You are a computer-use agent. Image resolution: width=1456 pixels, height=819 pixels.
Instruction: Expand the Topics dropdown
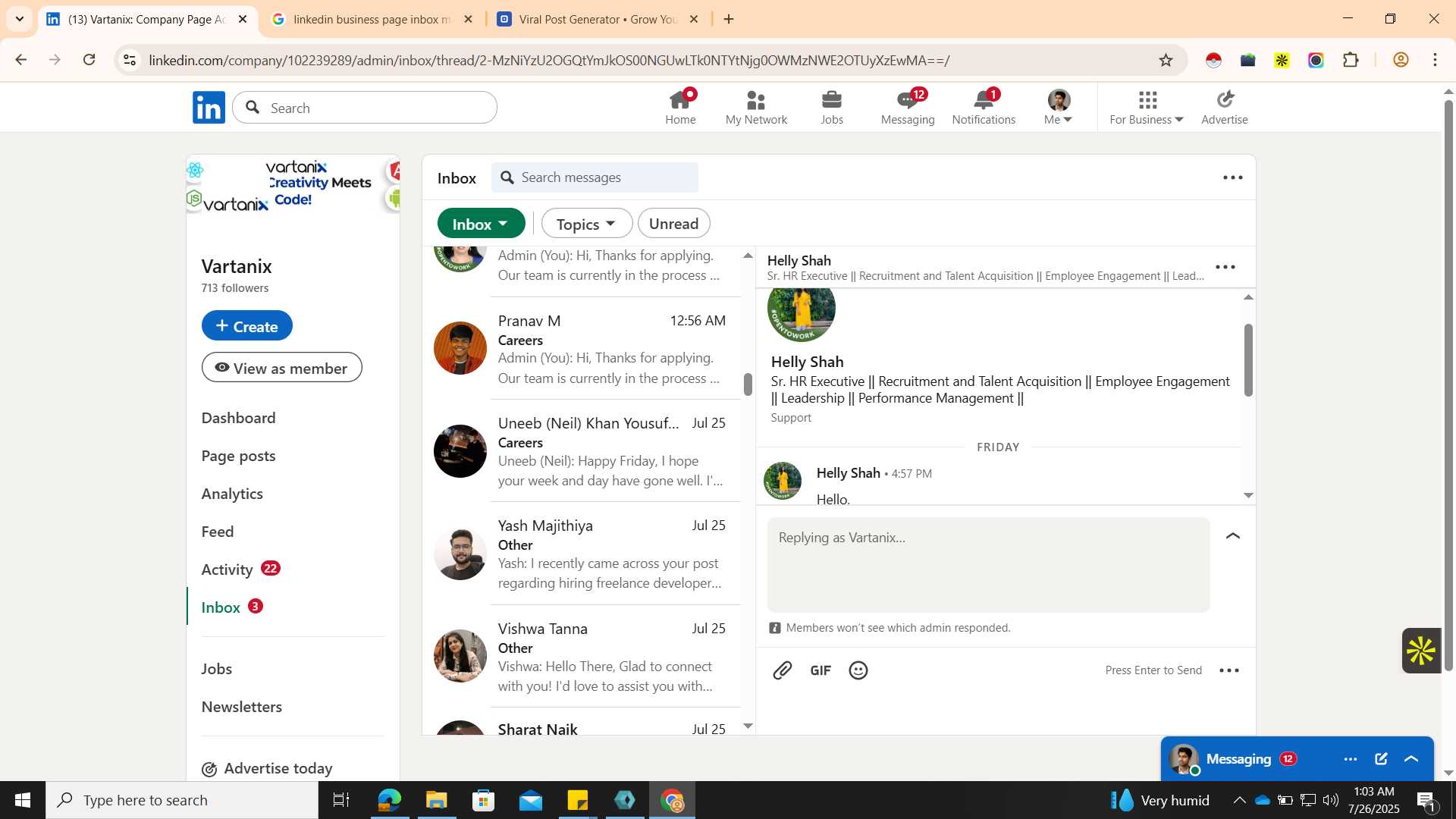586,224
